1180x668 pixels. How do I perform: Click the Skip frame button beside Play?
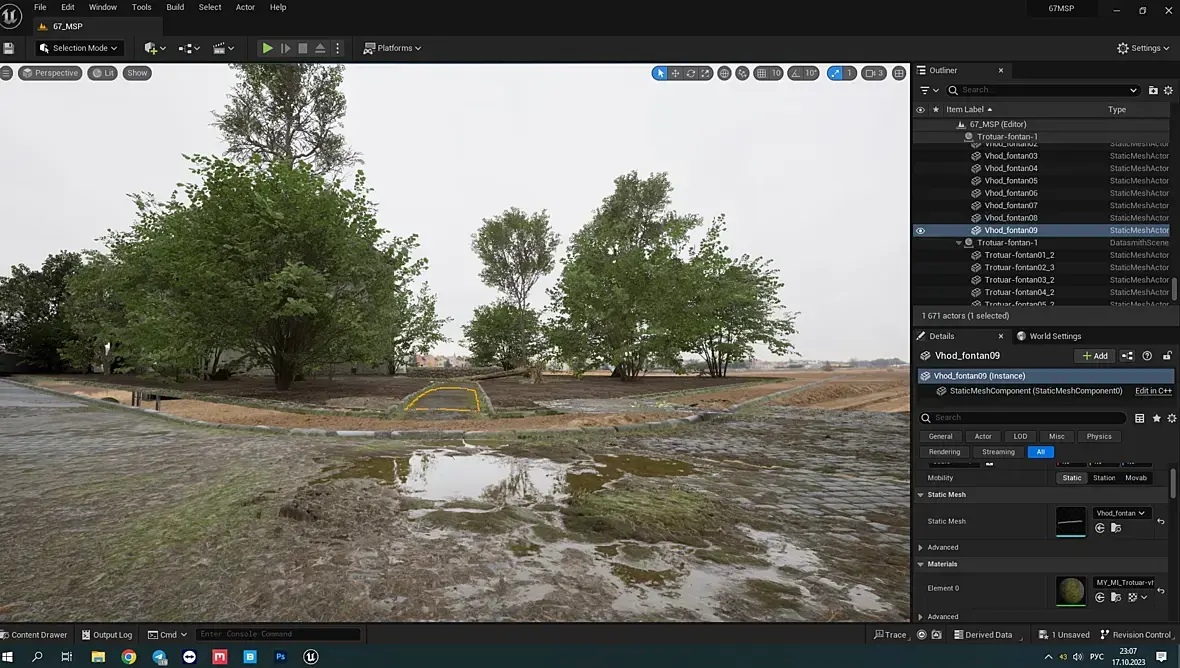[285, 48]
